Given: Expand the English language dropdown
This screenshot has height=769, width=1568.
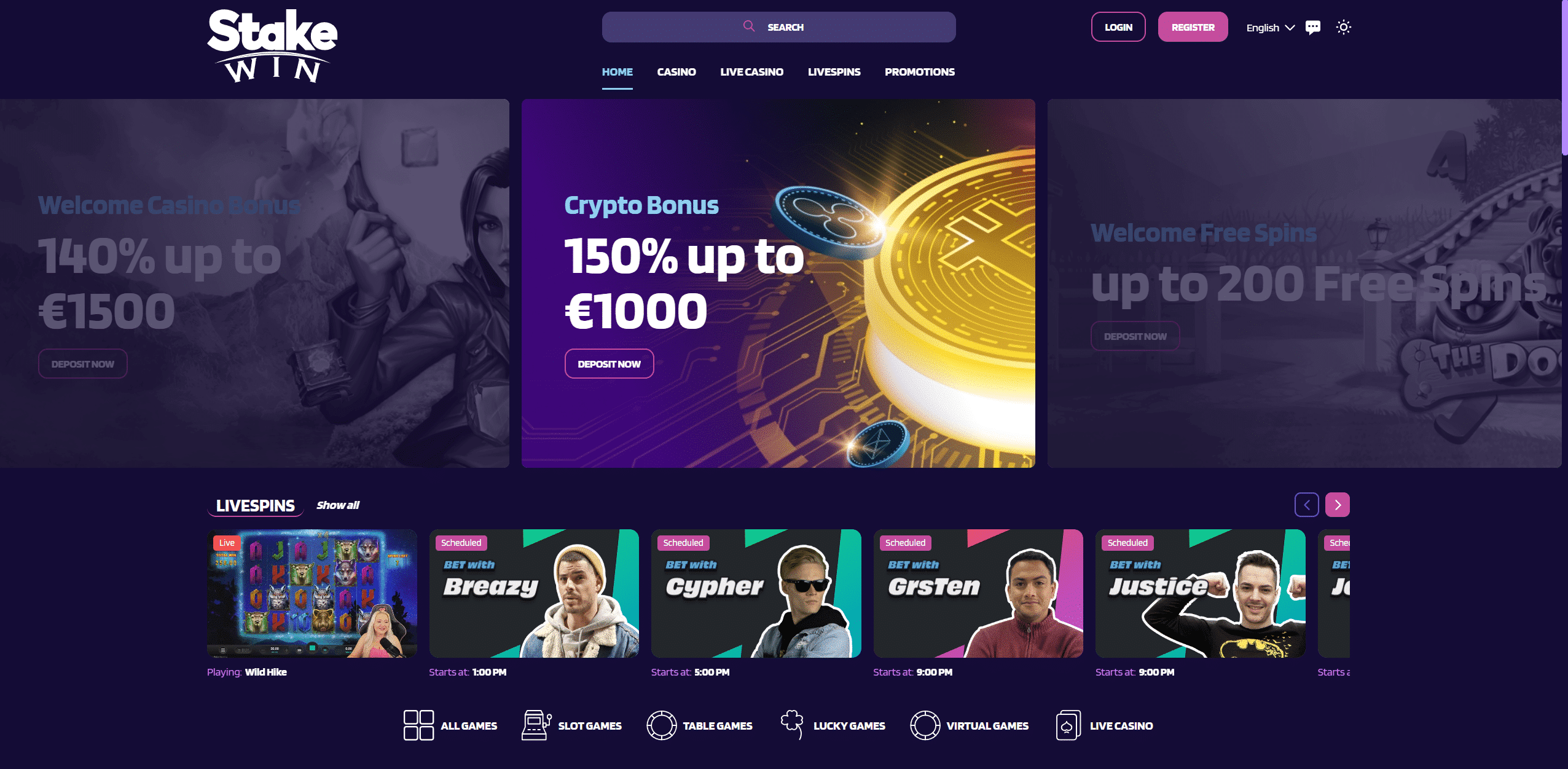Looking at the screenshot, I should (1270, 28).
